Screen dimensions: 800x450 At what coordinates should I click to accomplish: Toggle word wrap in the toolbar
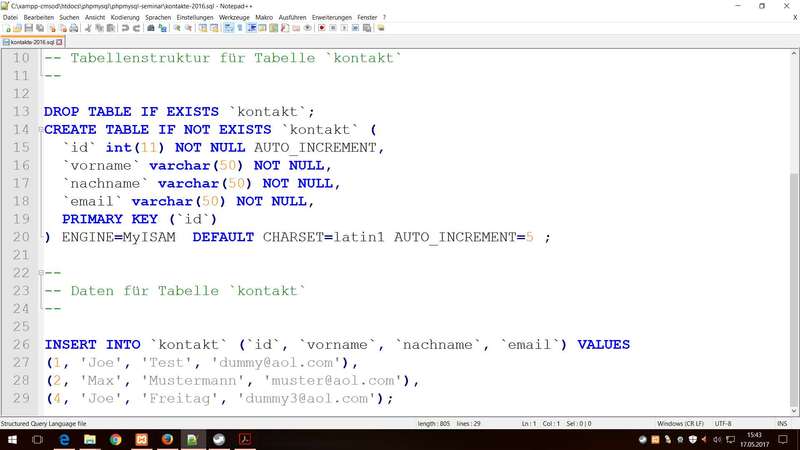[229, 28]
